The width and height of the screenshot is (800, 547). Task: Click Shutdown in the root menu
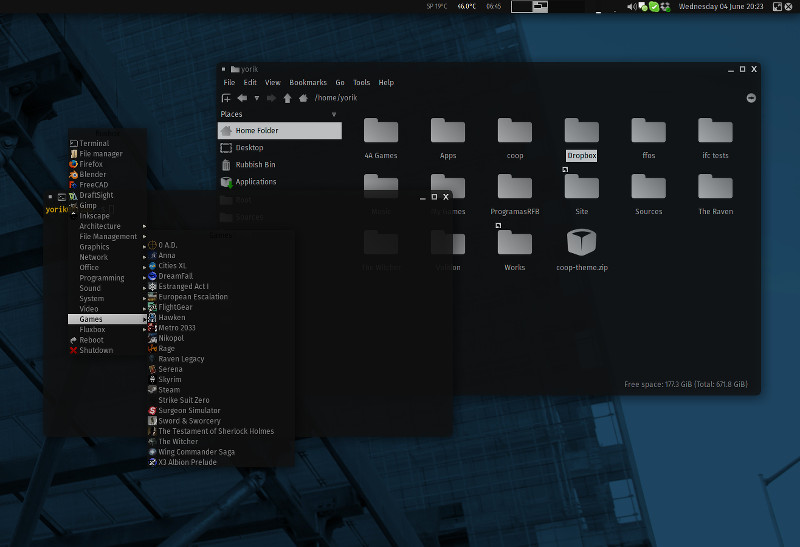[96, 350]
